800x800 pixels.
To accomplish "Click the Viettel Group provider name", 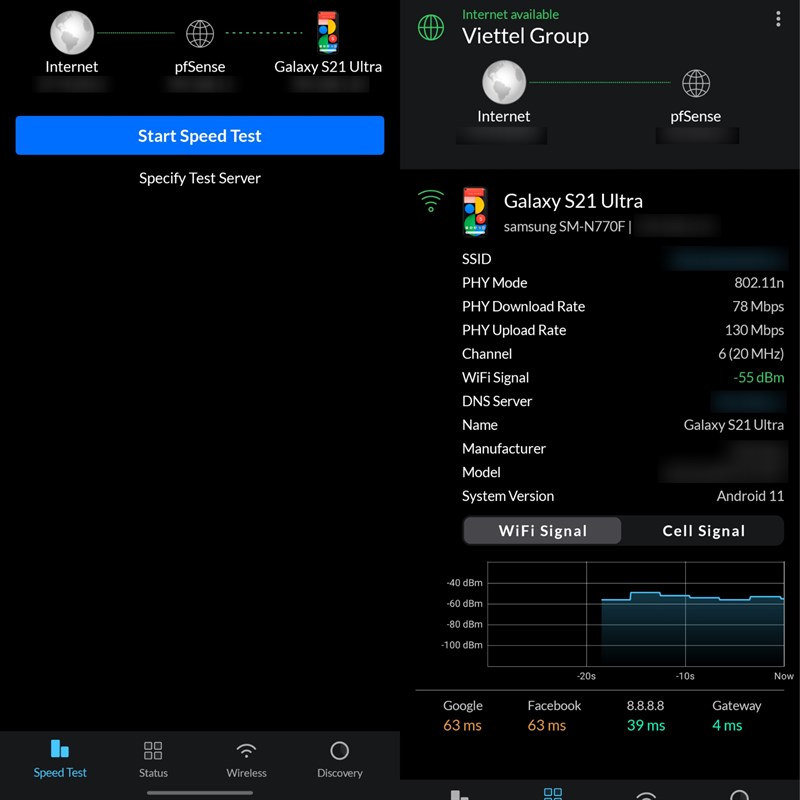I will 525,36.
